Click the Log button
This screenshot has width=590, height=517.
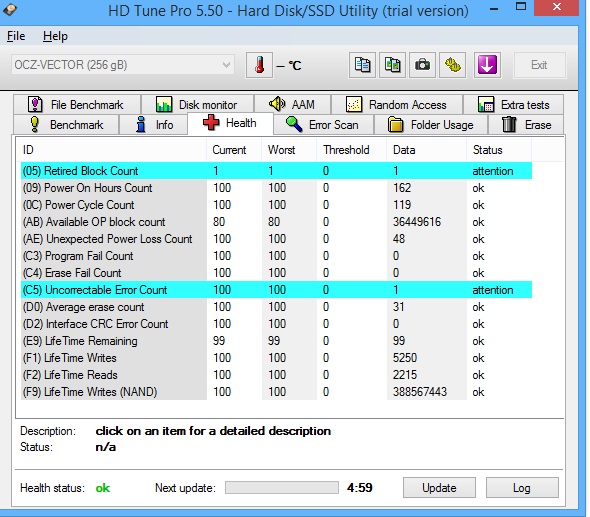[522, 488]
